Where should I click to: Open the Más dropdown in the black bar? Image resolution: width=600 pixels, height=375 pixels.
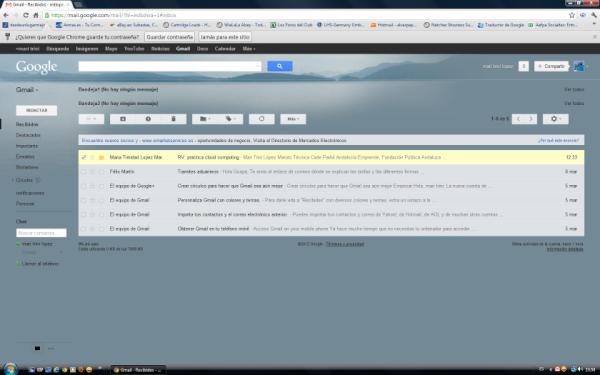click(x=249, y=49)
